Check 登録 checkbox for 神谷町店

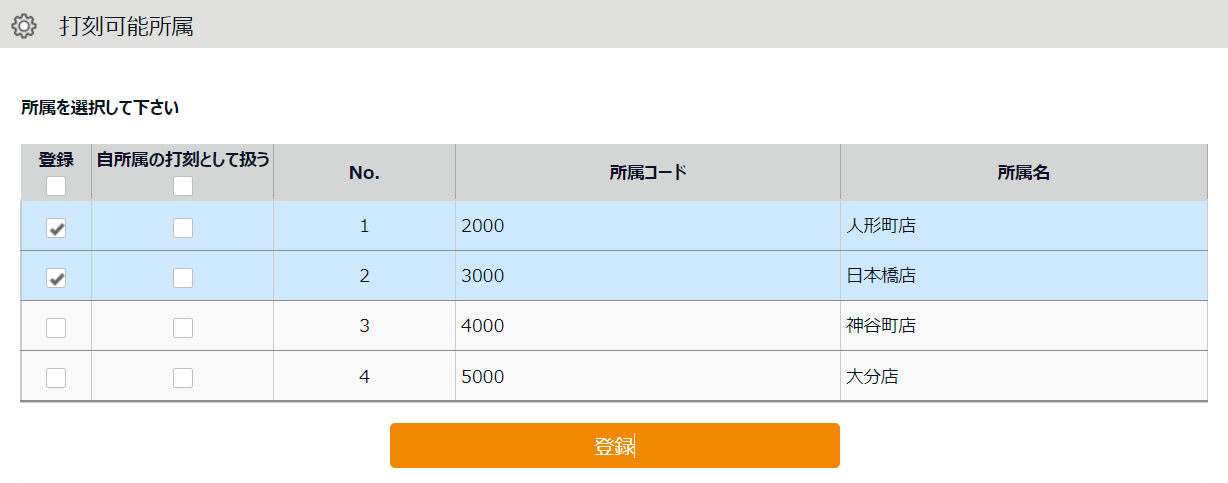(x=56, y=327)
